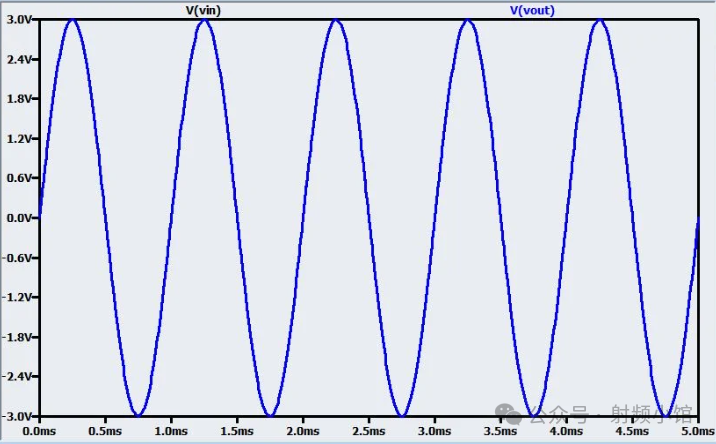Click the 1.0ms time axis label
The height and width of the screenshot is (444, 716).
click(x=171, y=432)
